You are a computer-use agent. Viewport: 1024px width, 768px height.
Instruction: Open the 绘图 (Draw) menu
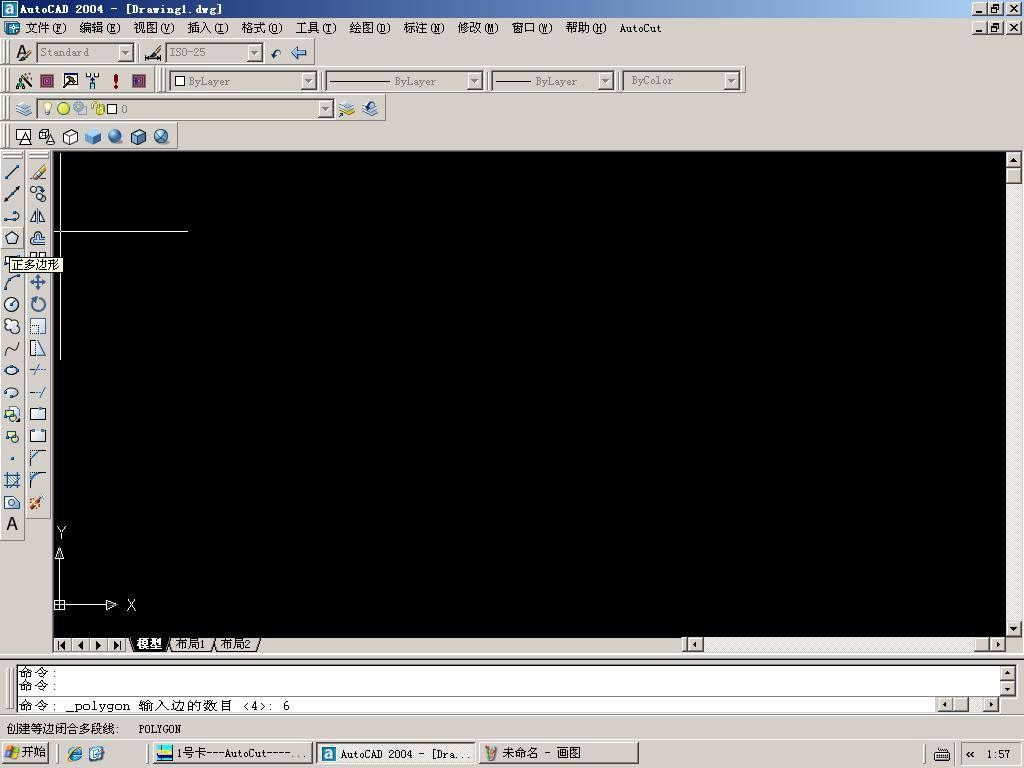(x=369, y=28)
